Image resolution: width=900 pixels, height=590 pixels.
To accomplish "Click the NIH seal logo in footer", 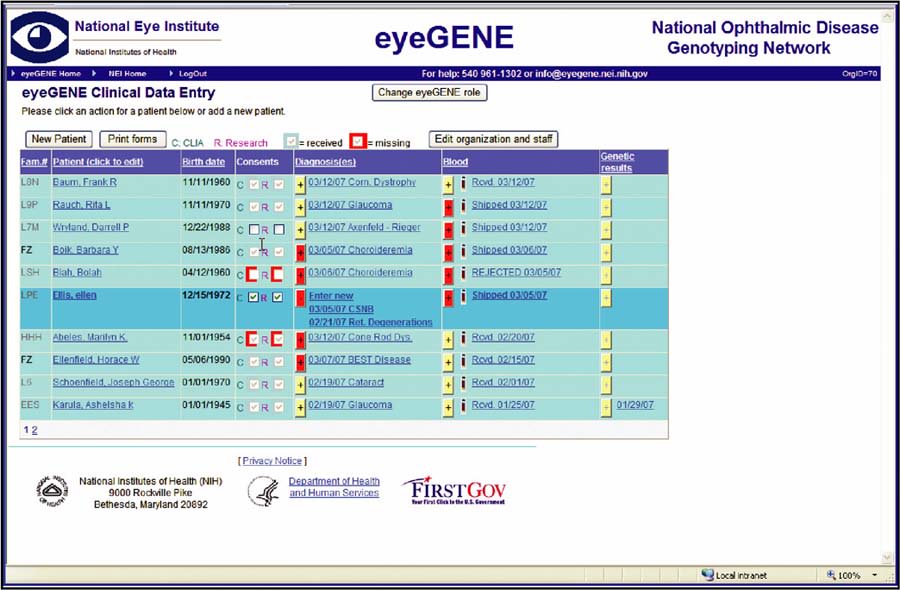I will (53, 491).
